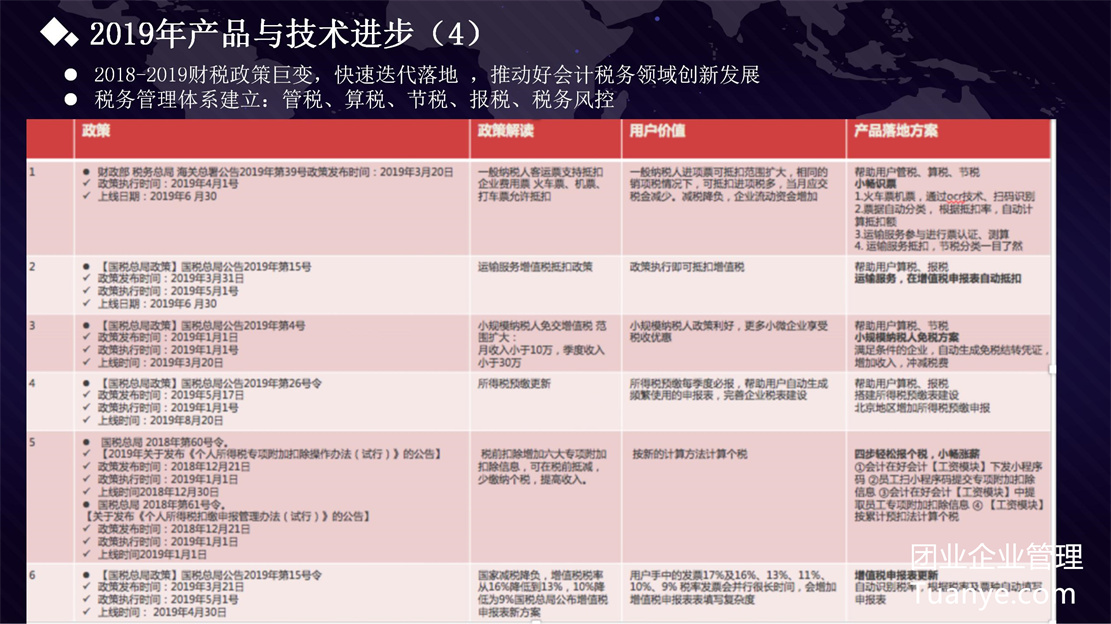The height and width of the screenshot is (624, 1111).
Task: Click the "个人所得税扣缴申报管理办法（试行）" line
Action: point(227,516)
